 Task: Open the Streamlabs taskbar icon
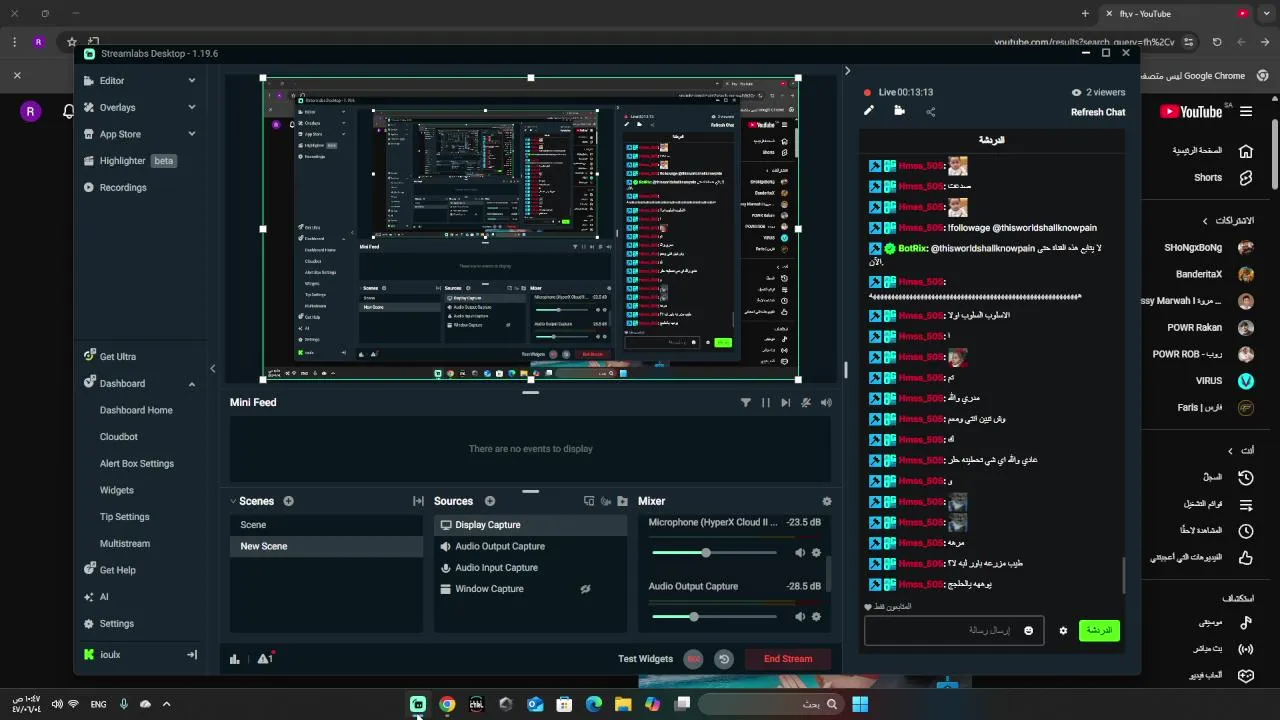[x=418, y=704]
